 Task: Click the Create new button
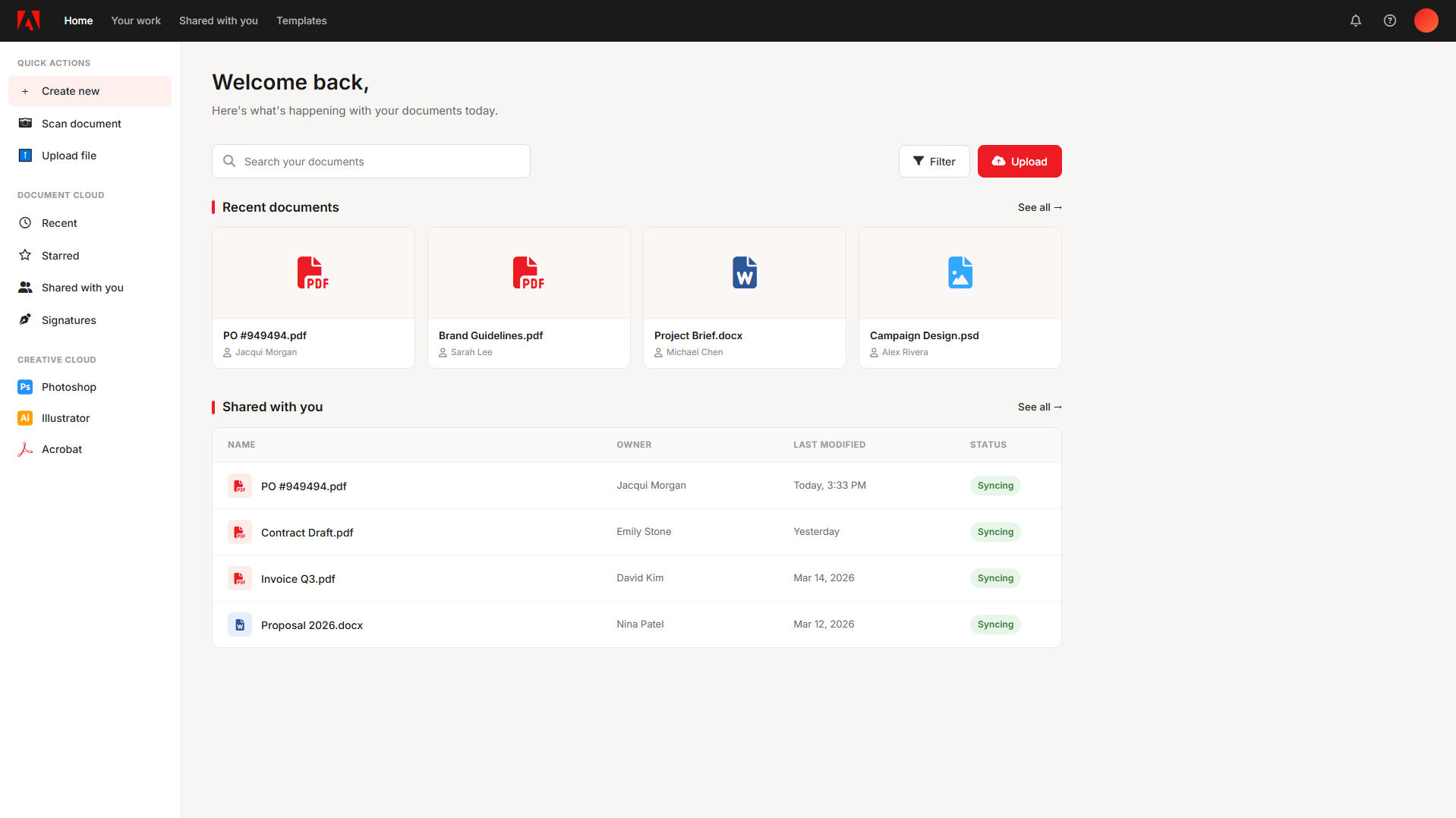click(90, 91)
